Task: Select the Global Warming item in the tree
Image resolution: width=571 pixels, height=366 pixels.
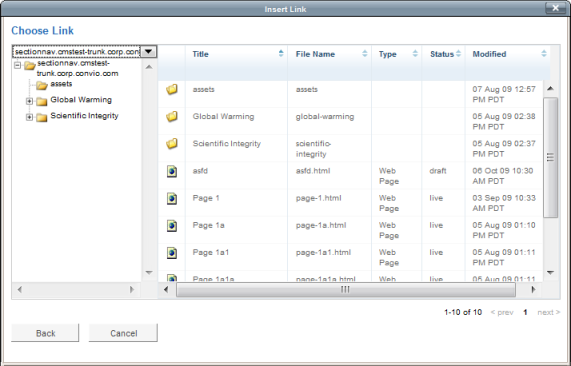Action: point(81,100)
